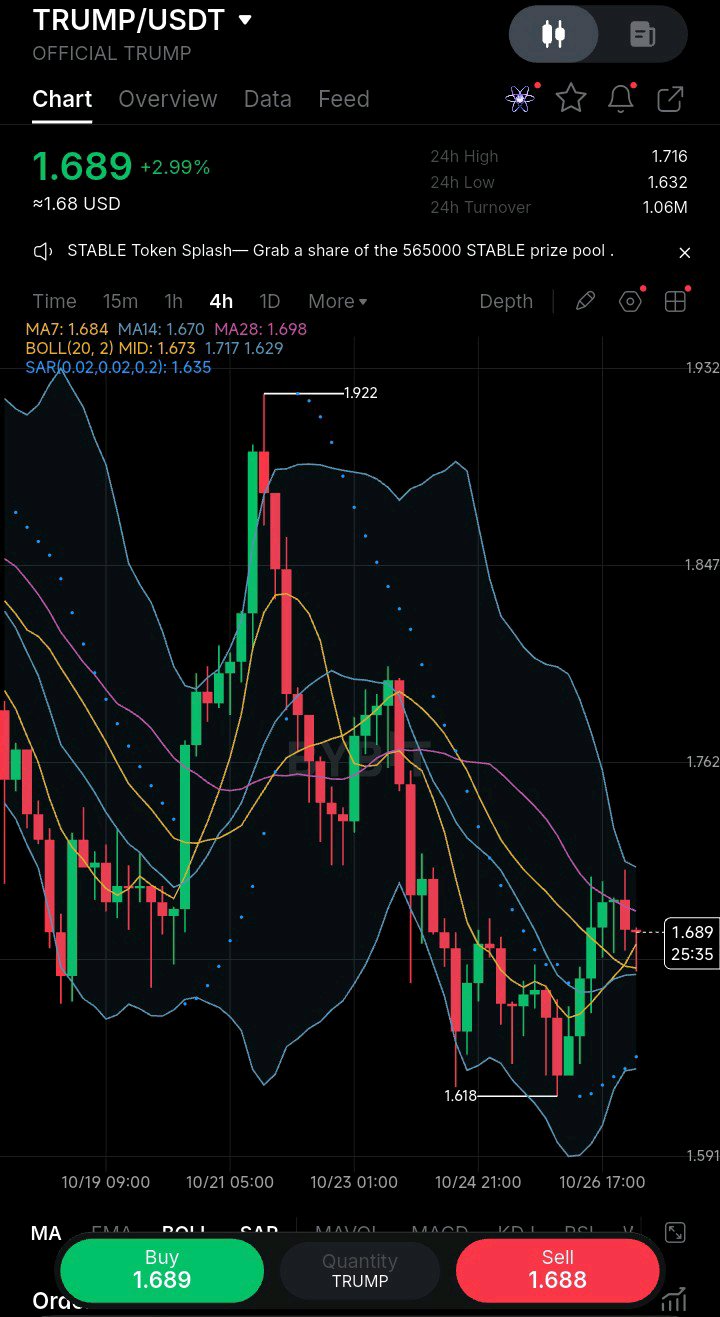Add pair to favorites with star icon
720x1317 pixels.
pyautogui.click(x=571, y=98)
